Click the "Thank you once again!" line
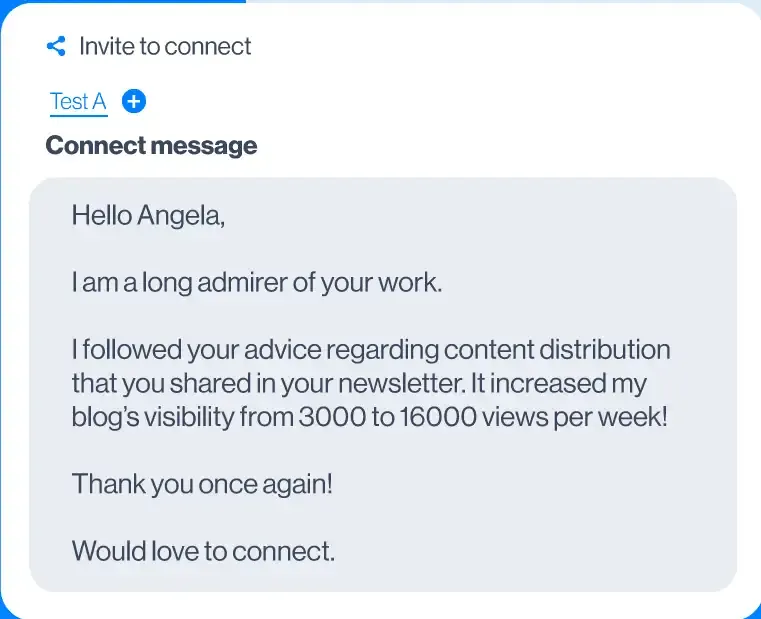Screen dimensions: 761x619 point(202,485)
